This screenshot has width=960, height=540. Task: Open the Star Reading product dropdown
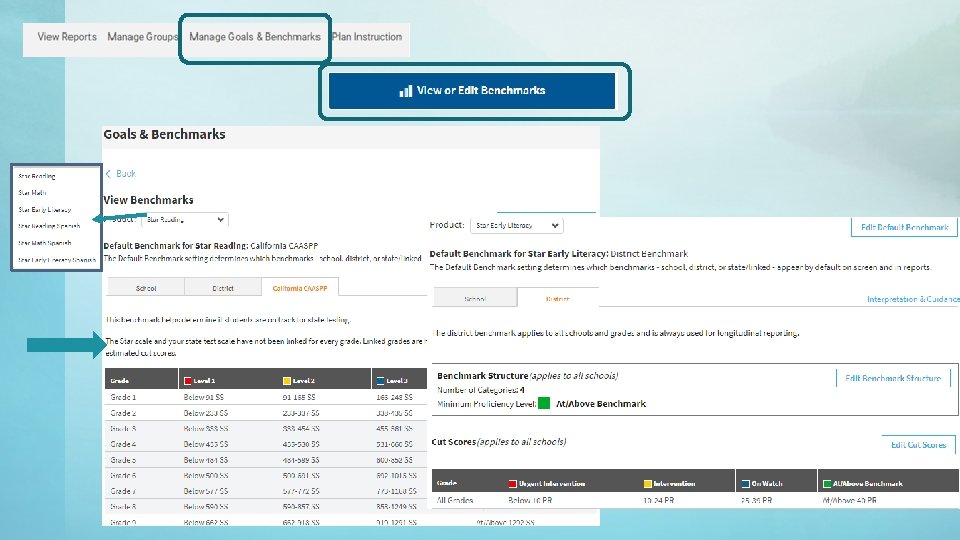coord(186,219)
